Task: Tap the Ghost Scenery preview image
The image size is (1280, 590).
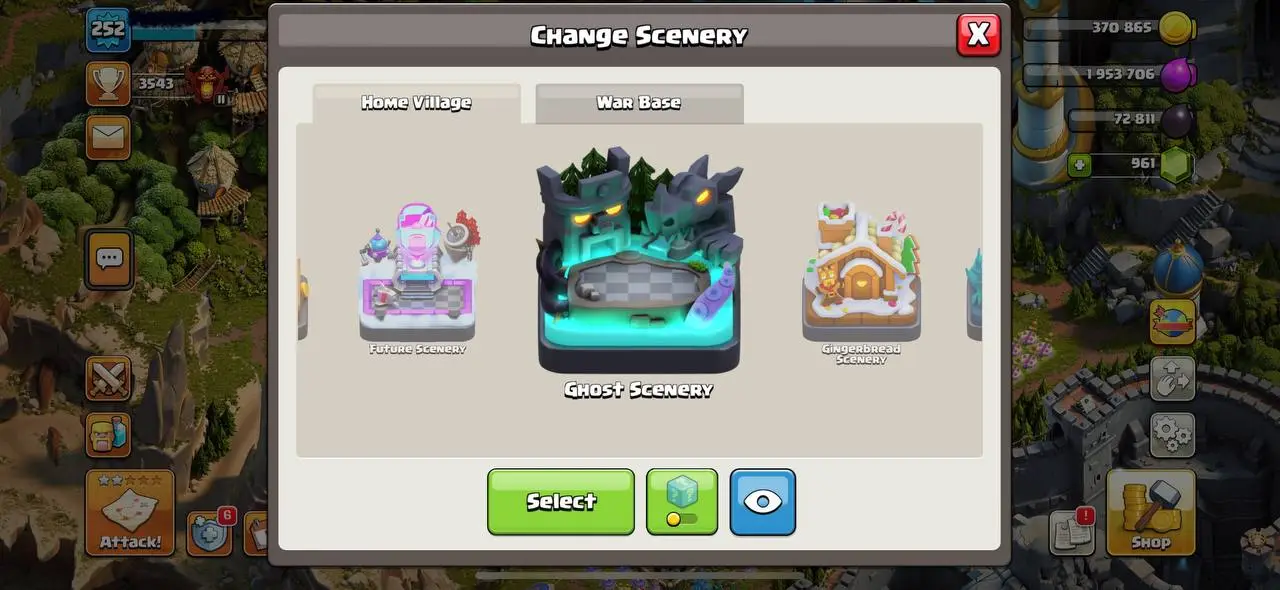Action: (x=639, y=260)
